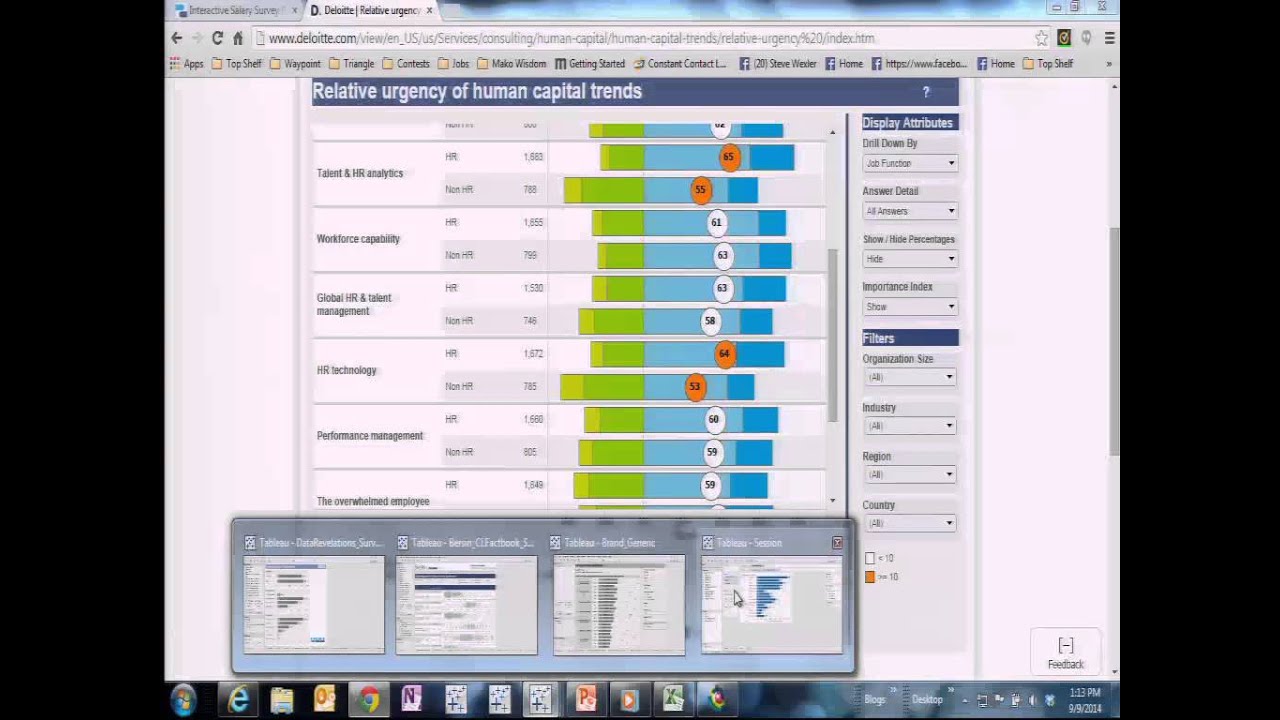Open the Constant Contact bookmark
This screenshot has height=720, width=1280.
point(680,64)
